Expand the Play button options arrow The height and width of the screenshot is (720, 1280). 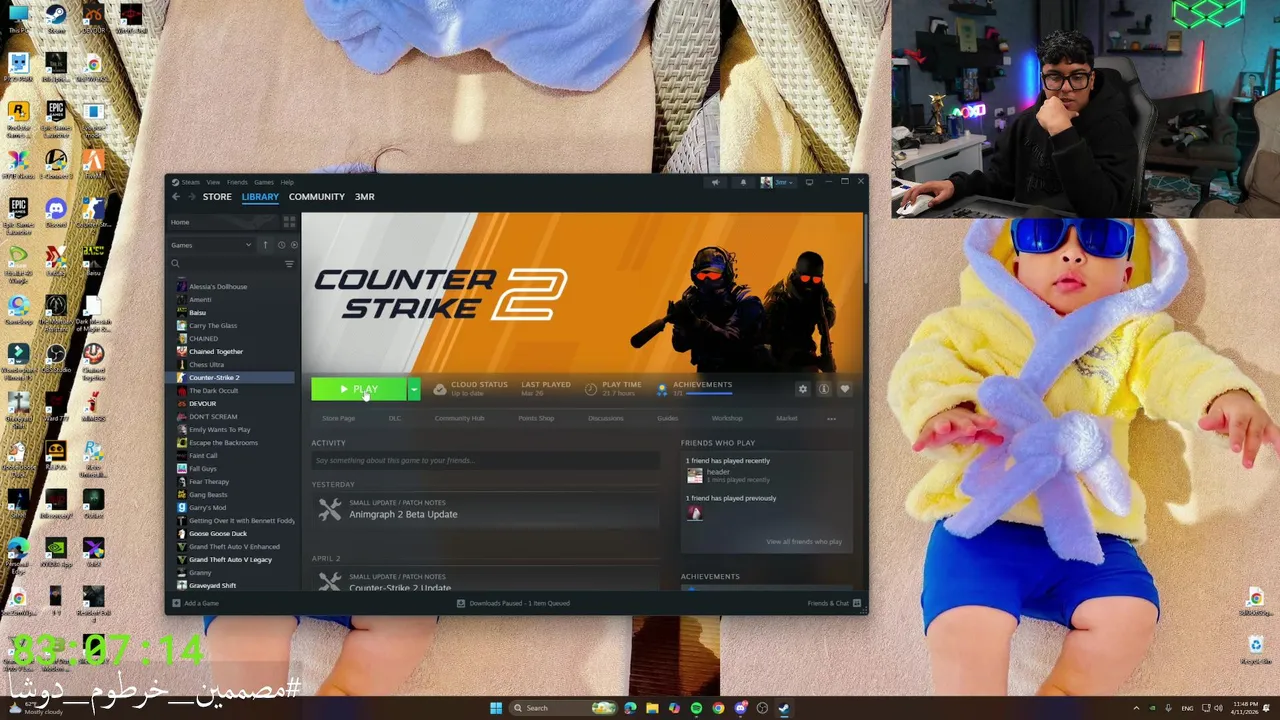click(413, 389)
